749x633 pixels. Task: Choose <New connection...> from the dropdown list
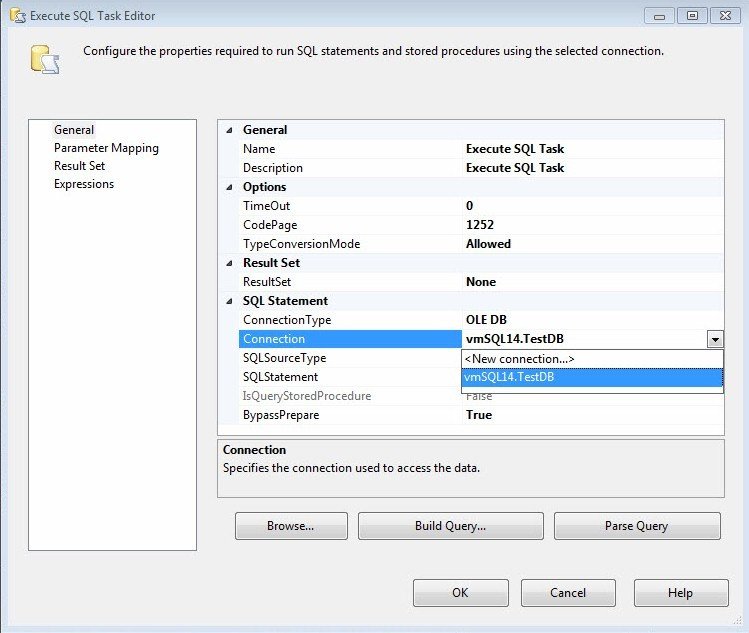tap(592, 359)
